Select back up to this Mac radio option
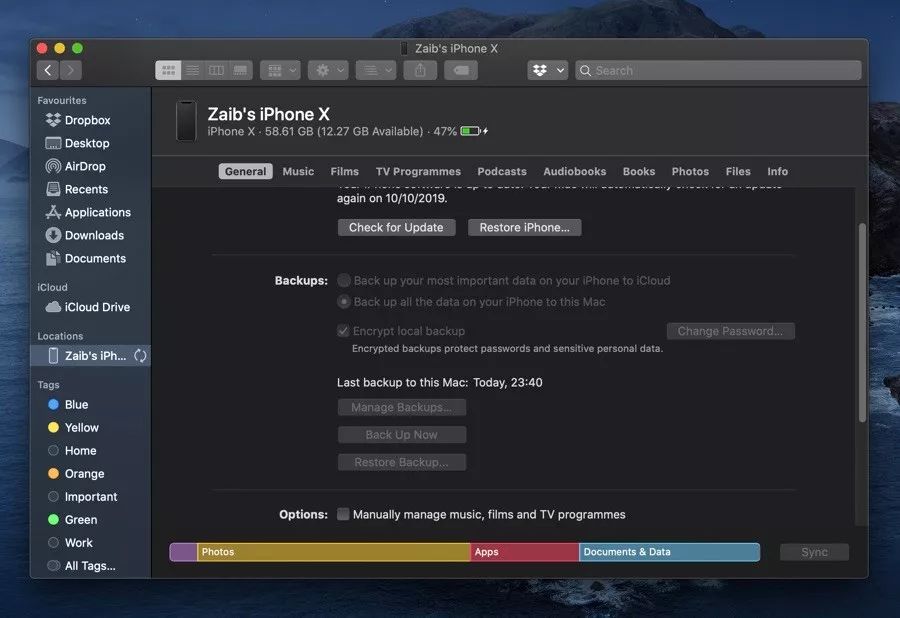This screenshot has width=900, height=618. coord(344,302)
